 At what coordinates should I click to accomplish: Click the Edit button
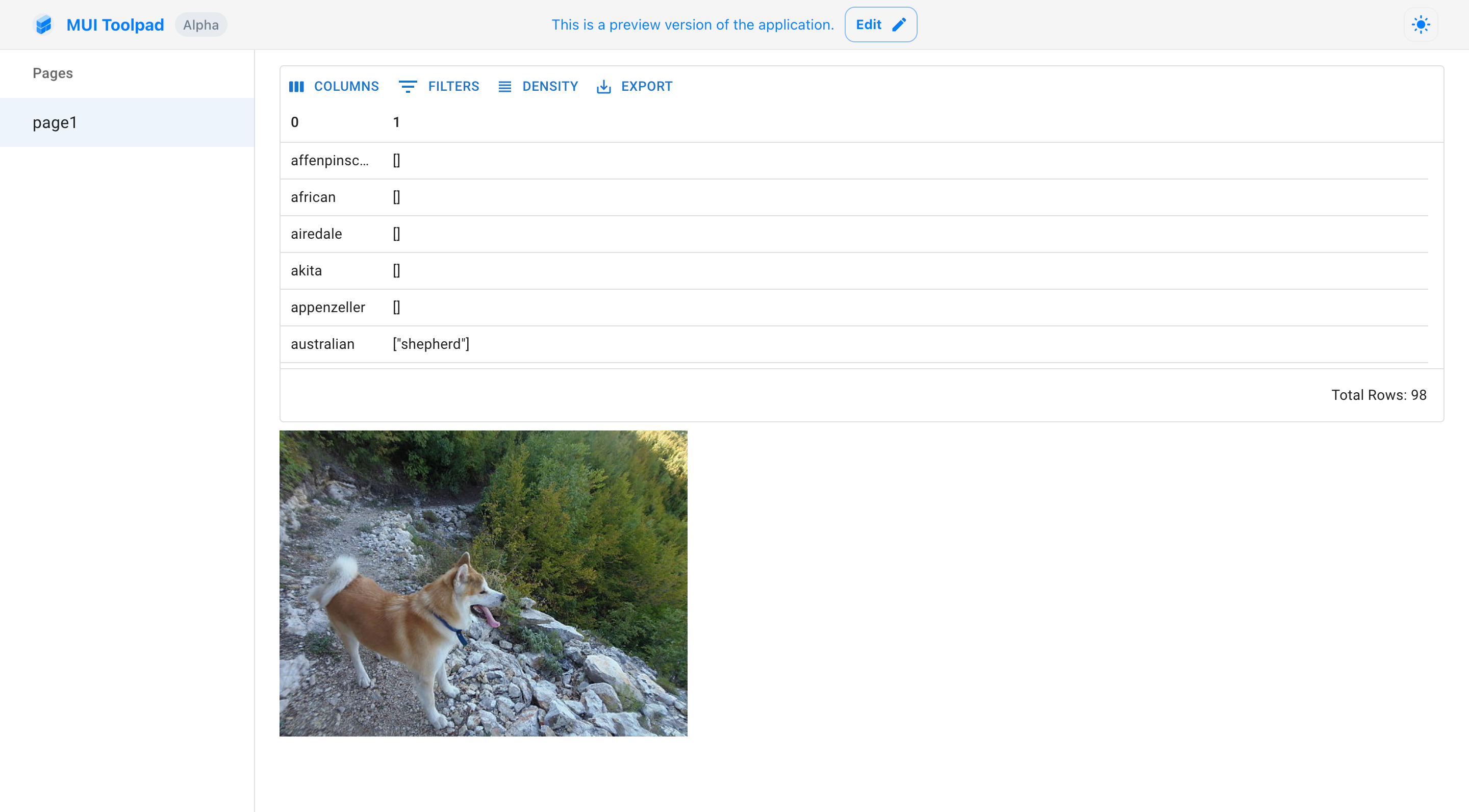click(880, 24)
